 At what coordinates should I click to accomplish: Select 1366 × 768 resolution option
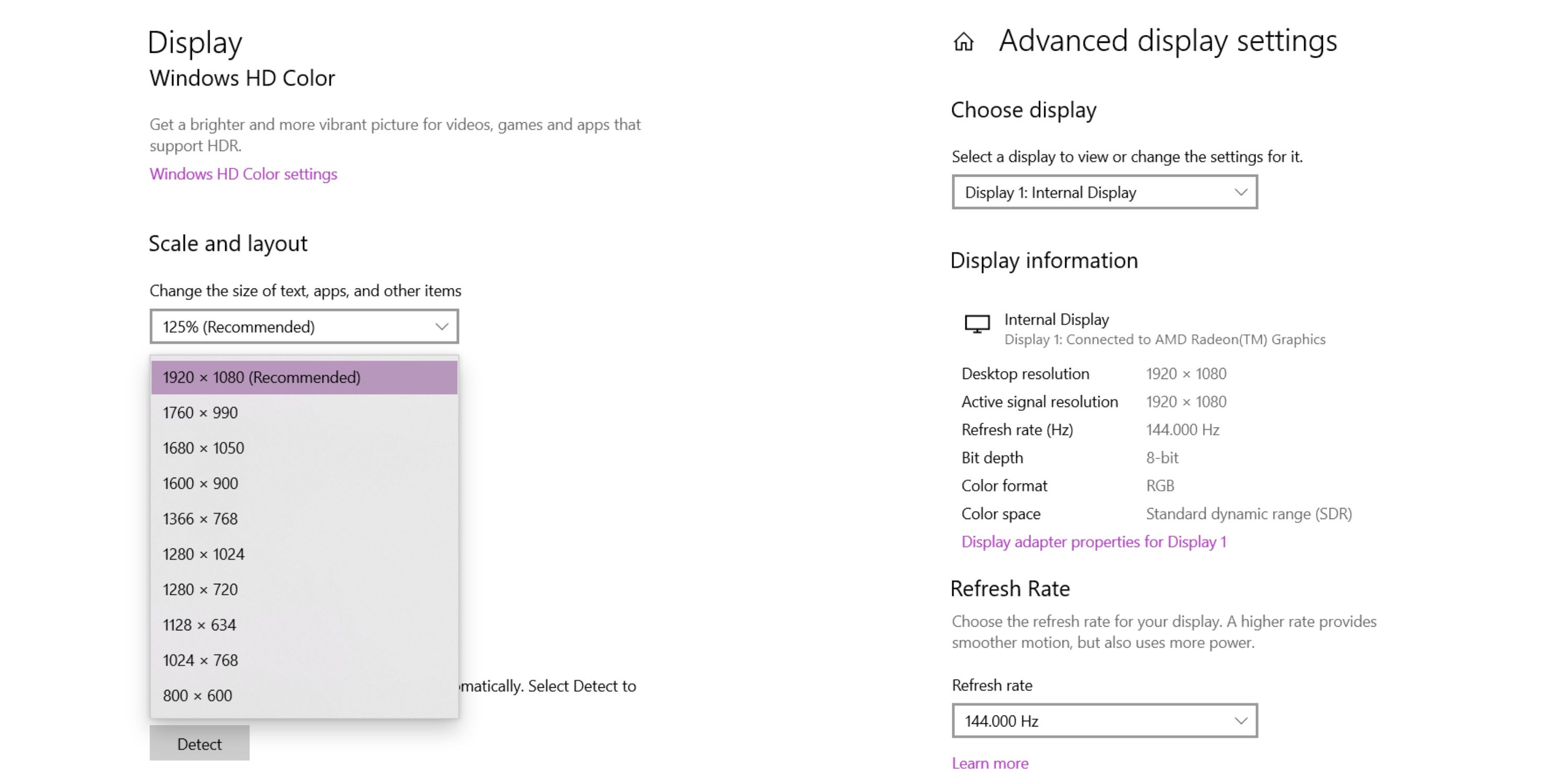coord(304,518)
